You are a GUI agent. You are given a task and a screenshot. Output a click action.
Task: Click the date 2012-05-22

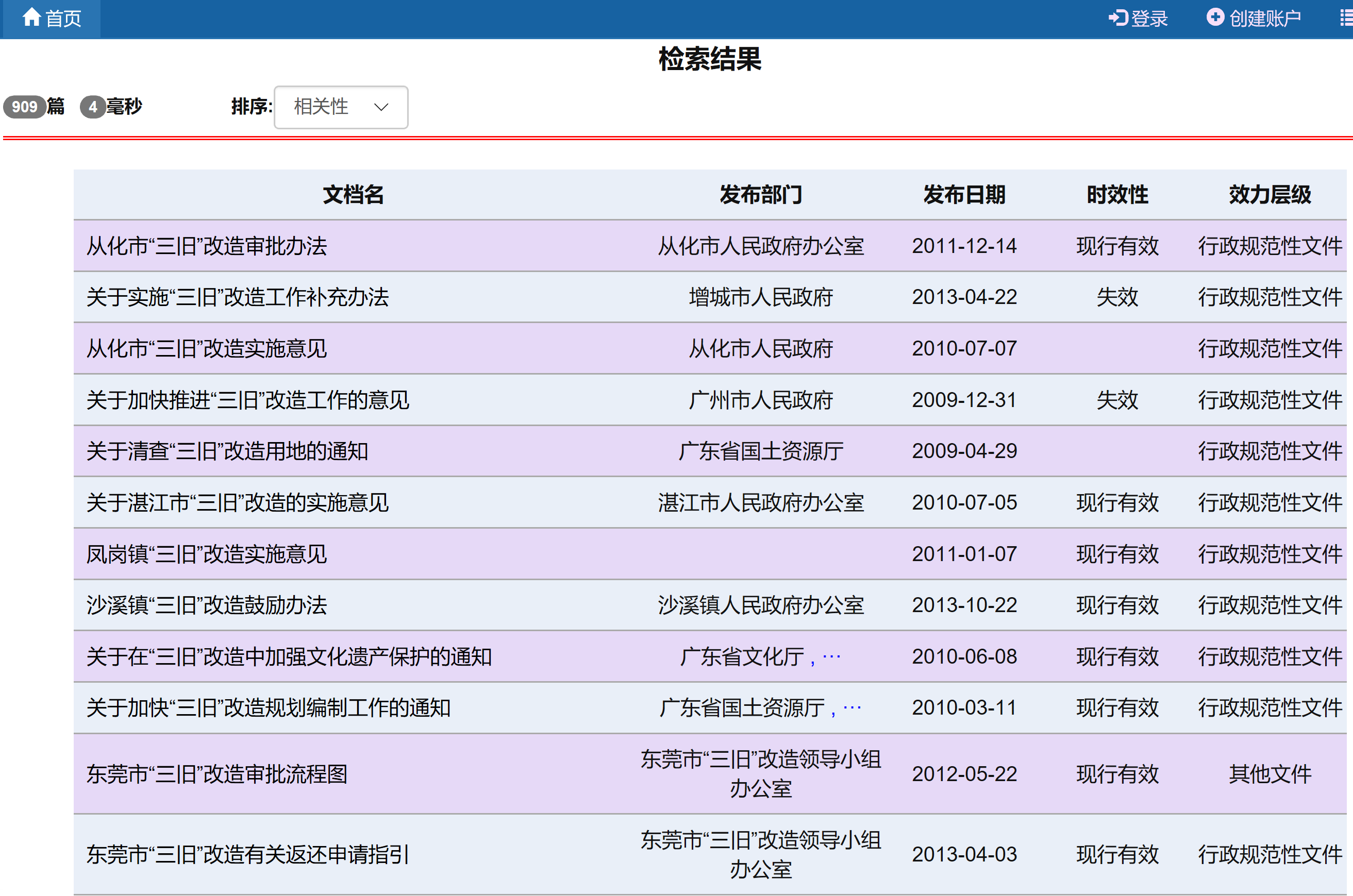(x=964, y=774)
